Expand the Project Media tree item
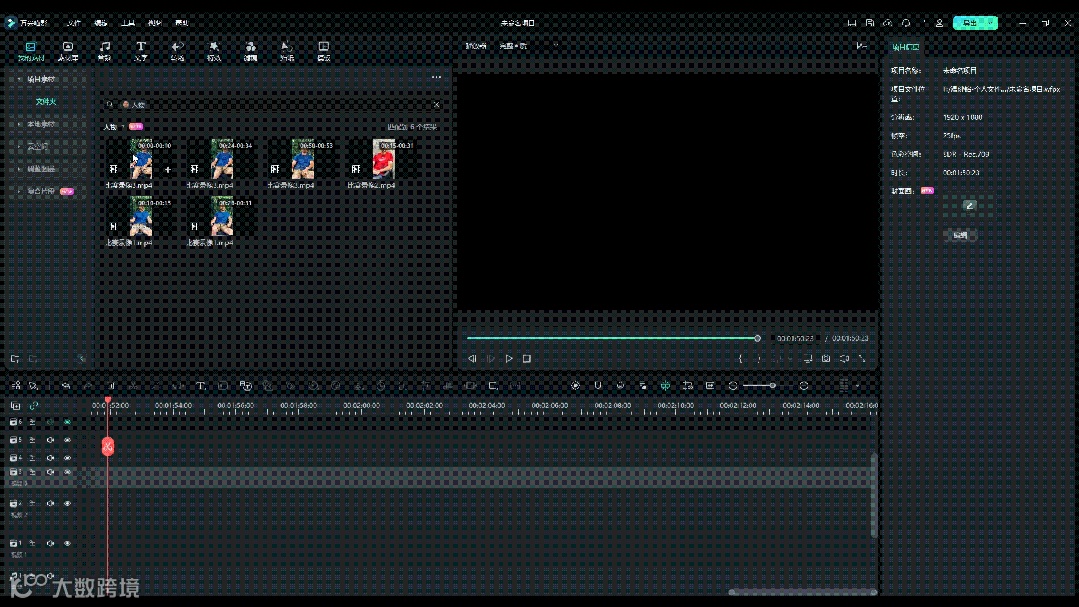1079x607 pixels. [x=19, y=79]
